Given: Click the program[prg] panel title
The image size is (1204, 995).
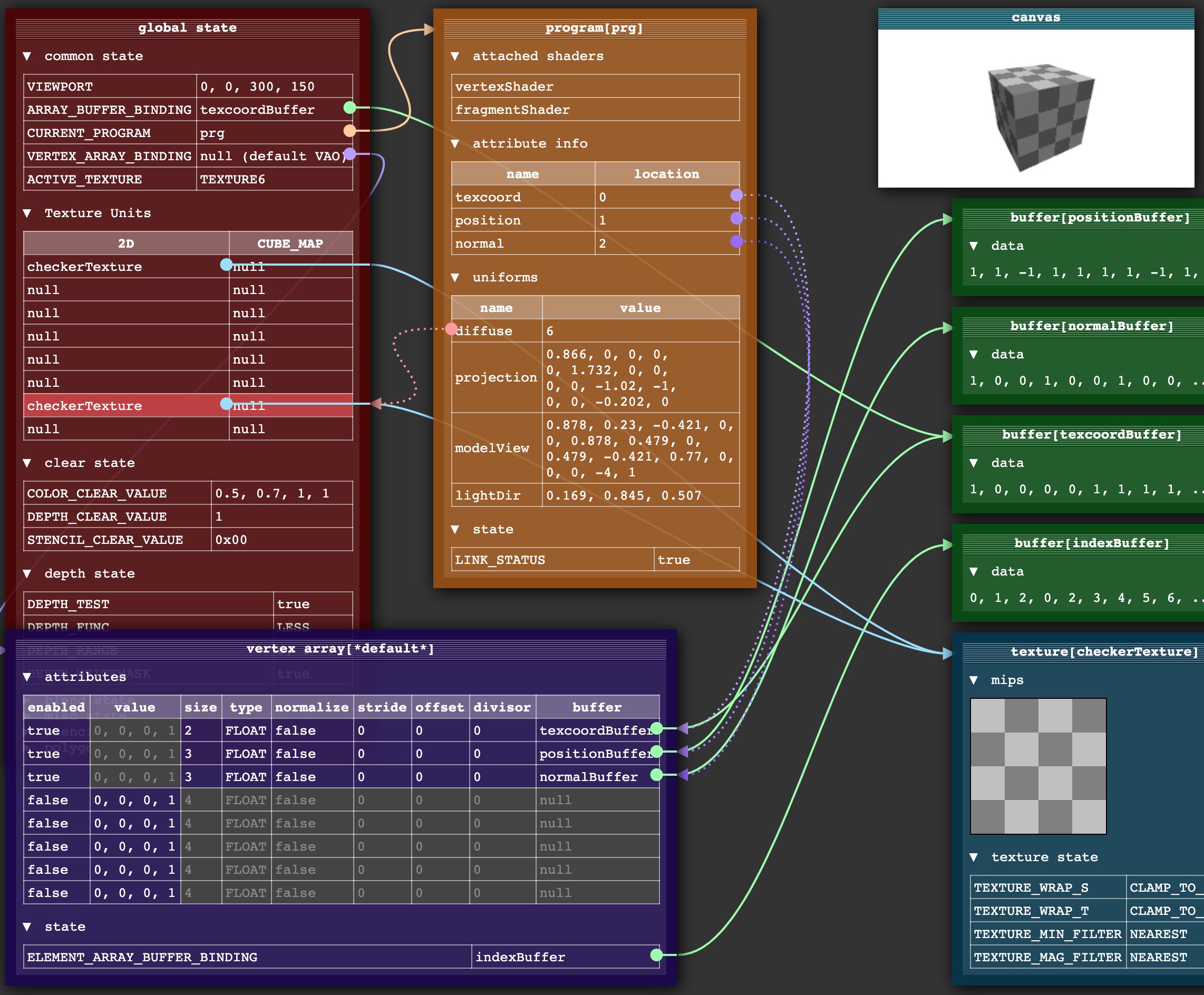Looking at the screenshot, I should click(x=595, y=27).
